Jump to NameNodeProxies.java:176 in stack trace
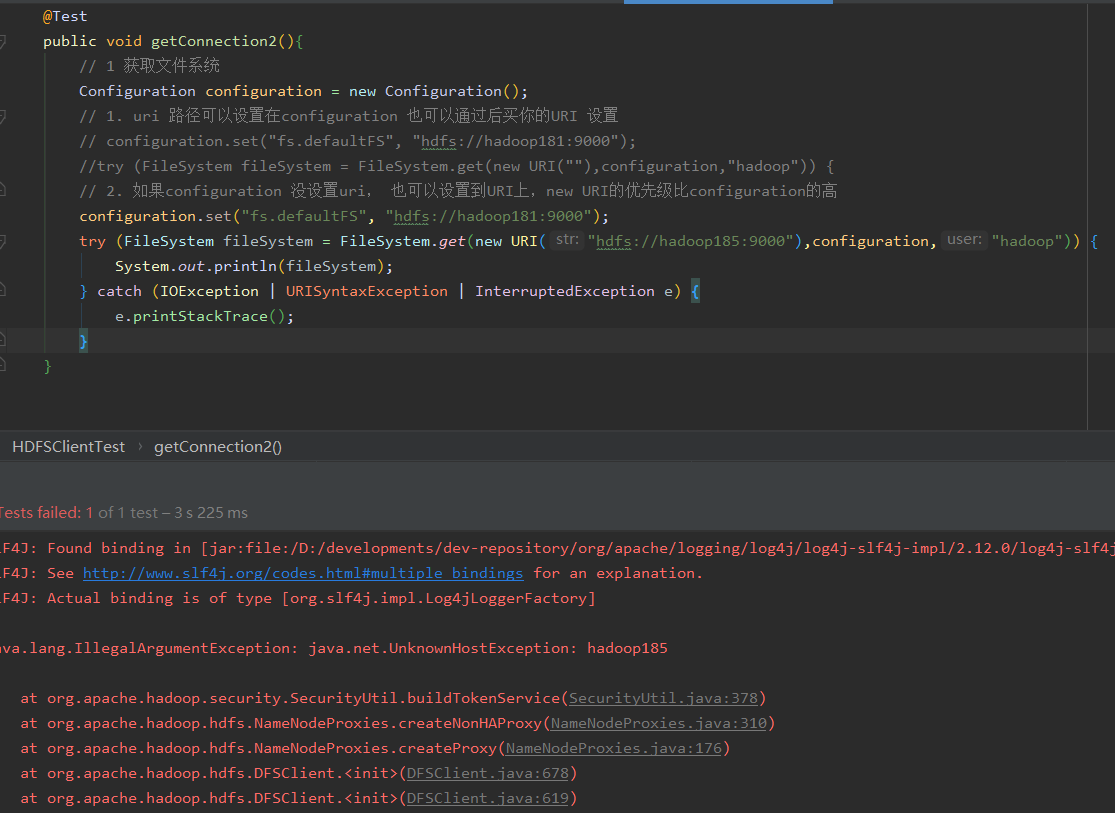The image size is (1115, 813). pyautogui.click(x=614, y=748)
